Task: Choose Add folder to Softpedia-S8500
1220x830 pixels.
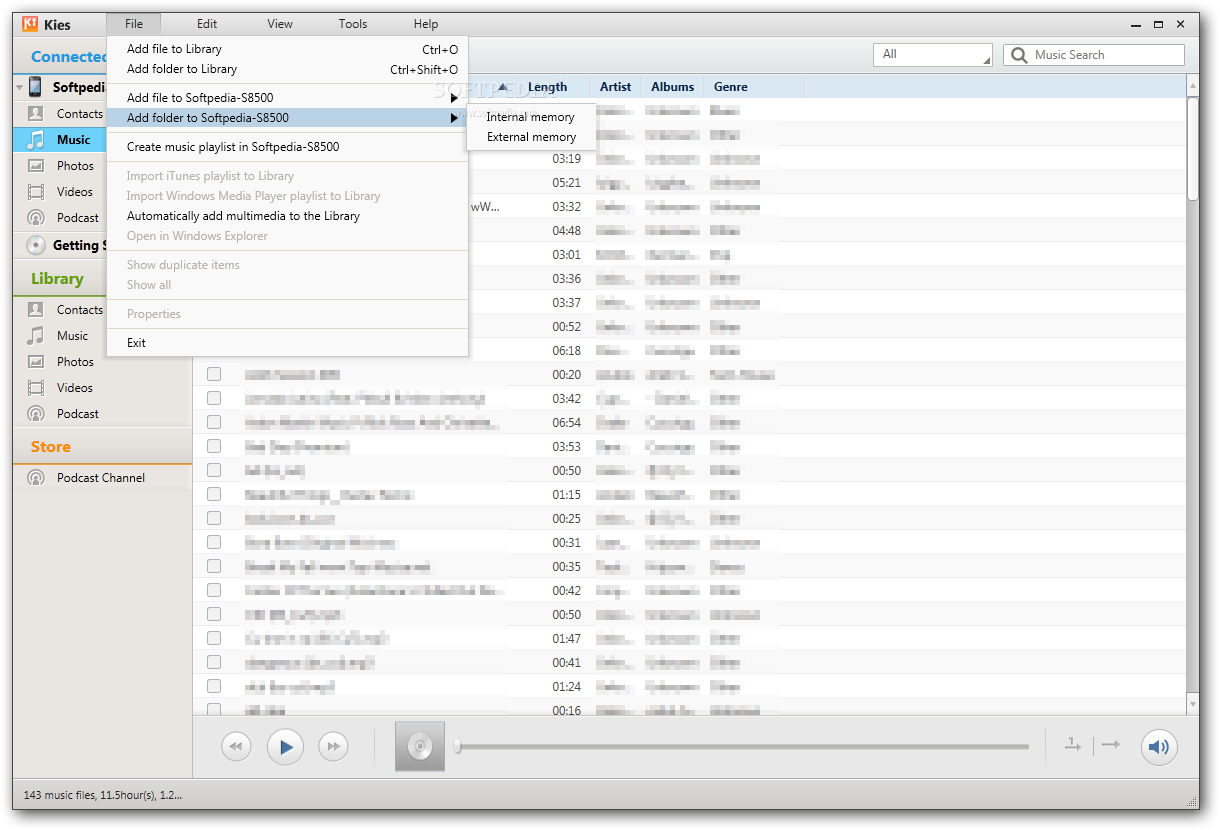Action: pyautogui.click(x=288, y=118)
